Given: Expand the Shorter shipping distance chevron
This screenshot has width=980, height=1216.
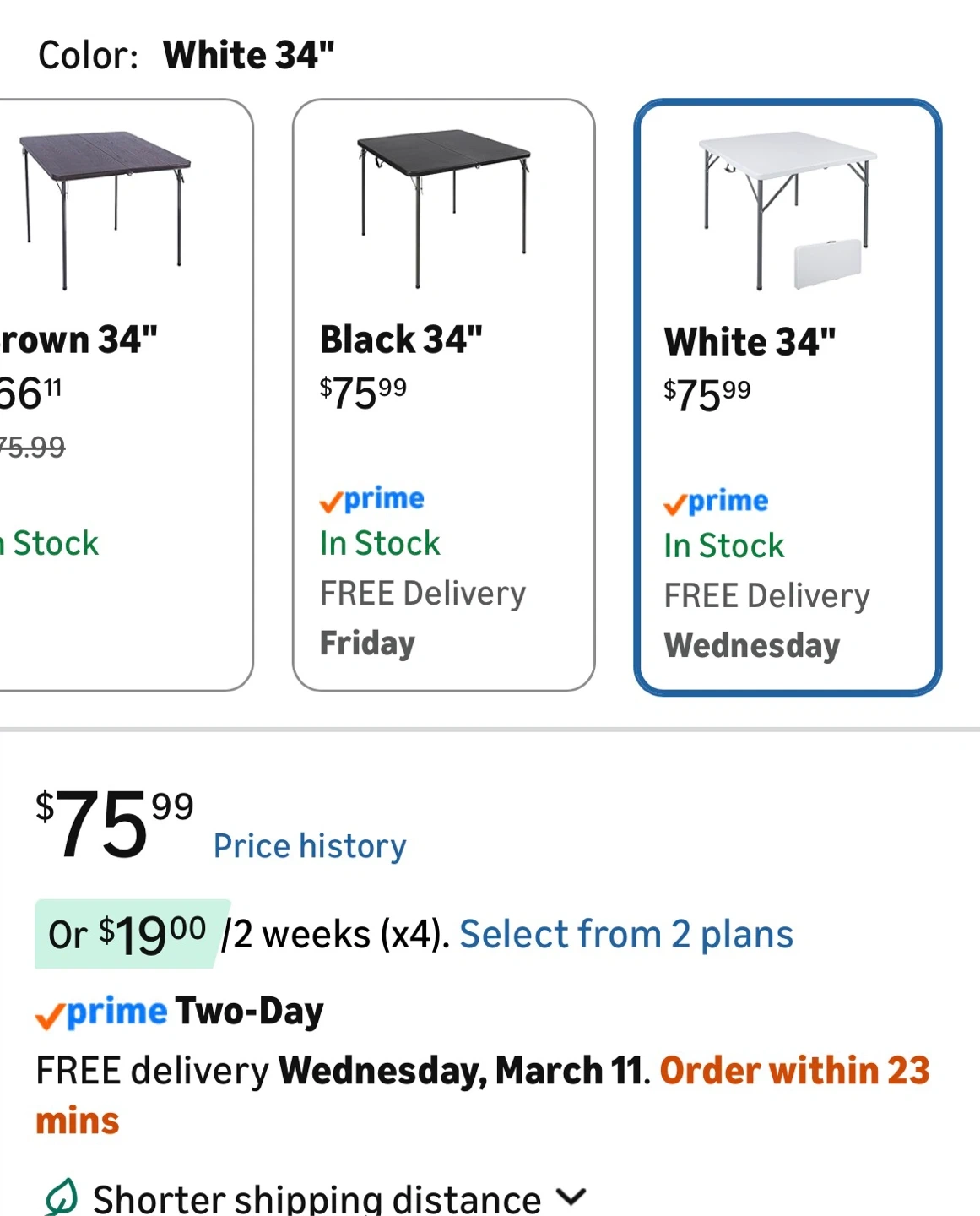Looking at the screenshot, I should (571, 1196).
